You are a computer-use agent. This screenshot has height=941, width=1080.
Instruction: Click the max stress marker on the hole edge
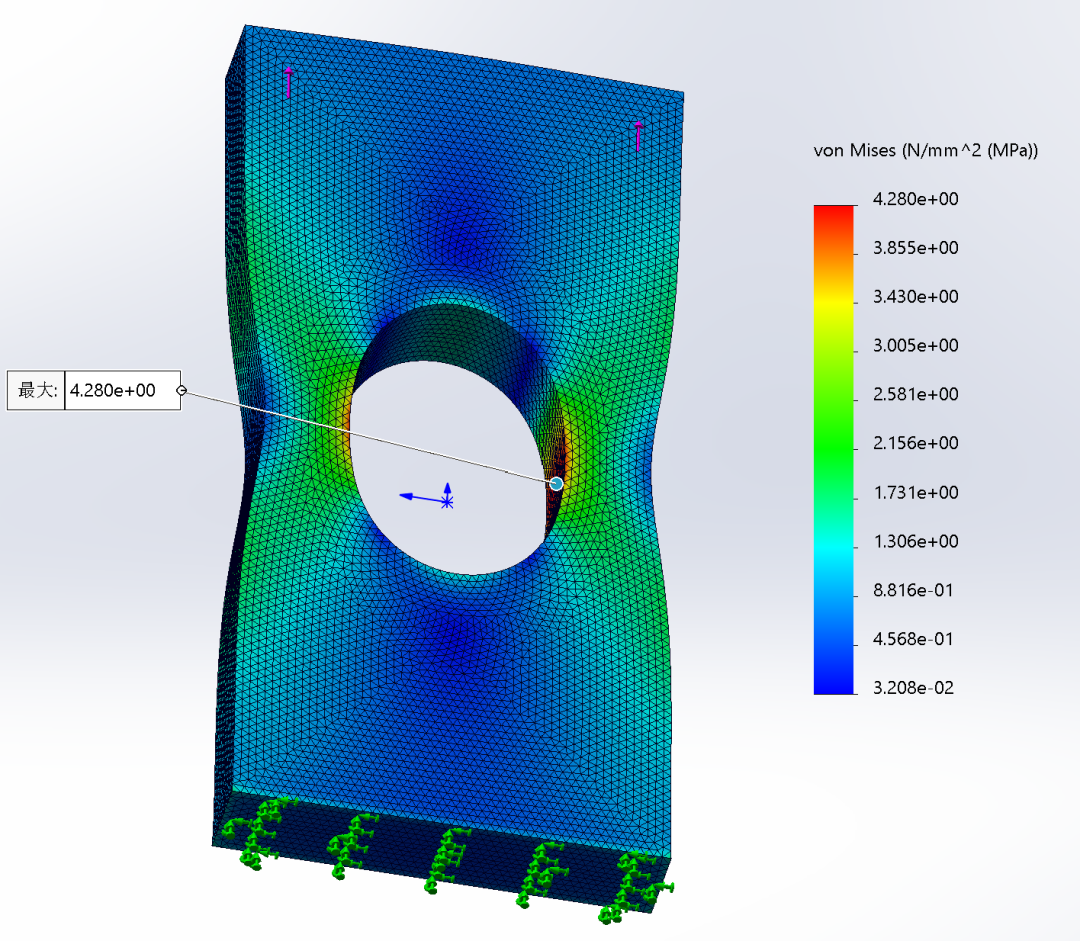click(556, 484)
